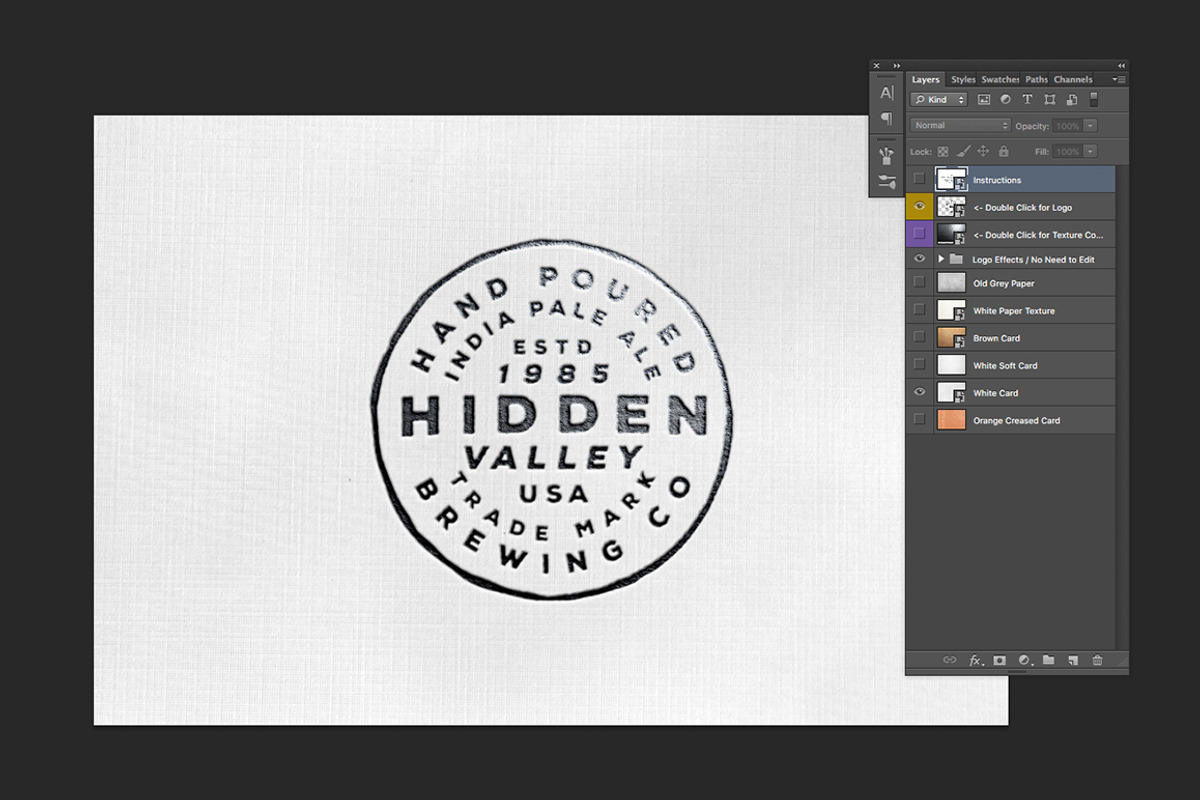1200x800 pixels.
Task: Select the Logo Effects / No Need to Edit name
Action: click(x=1033, y=260)
